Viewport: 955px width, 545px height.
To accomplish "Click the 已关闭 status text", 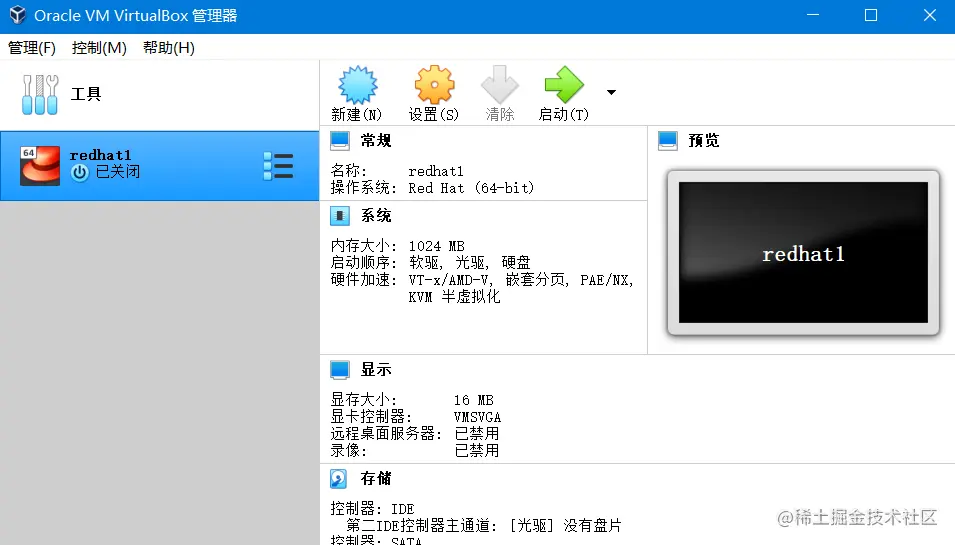I will (x=118, y=172).
